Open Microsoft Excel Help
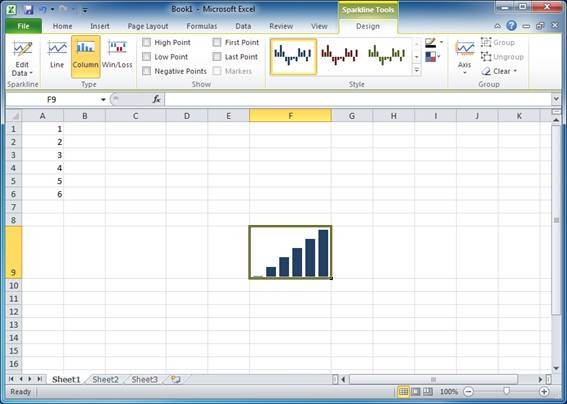The height and width of the screenshot is (404, 567). pos(511,26)
